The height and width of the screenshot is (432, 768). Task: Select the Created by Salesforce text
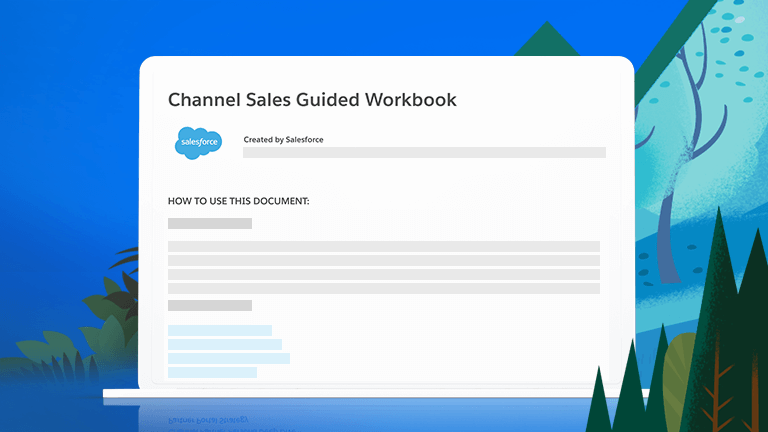tap(283, 140)
